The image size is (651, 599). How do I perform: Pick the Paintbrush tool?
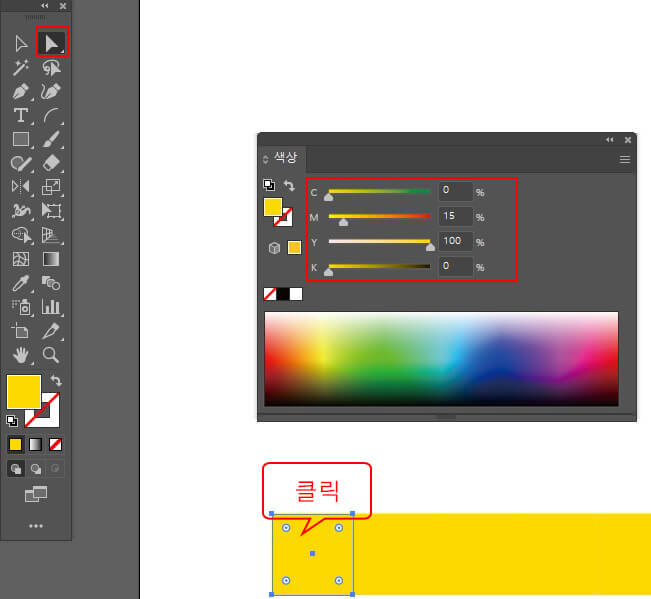(51, 139)
